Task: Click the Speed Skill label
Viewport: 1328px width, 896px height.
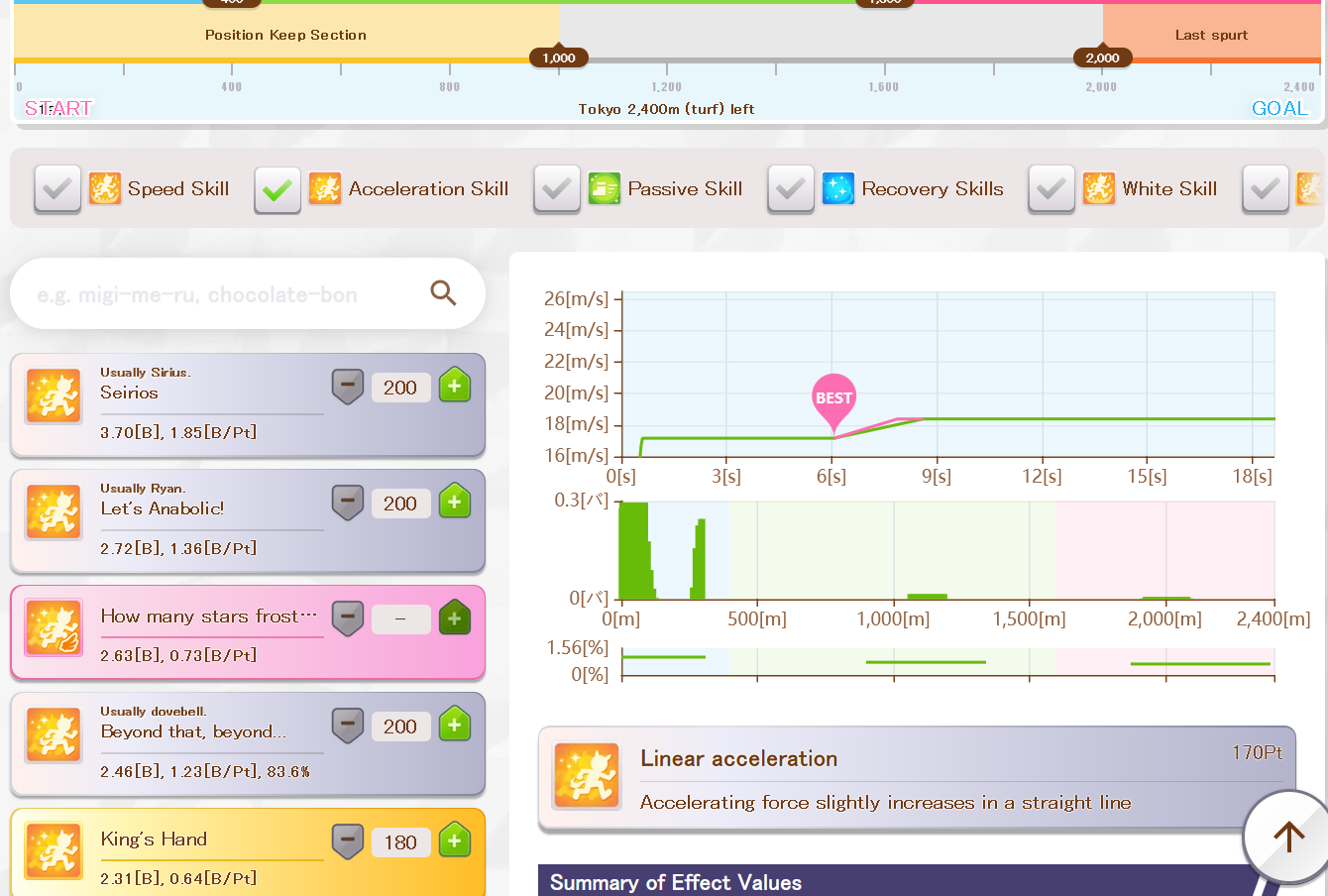Action: click(178, 189)
